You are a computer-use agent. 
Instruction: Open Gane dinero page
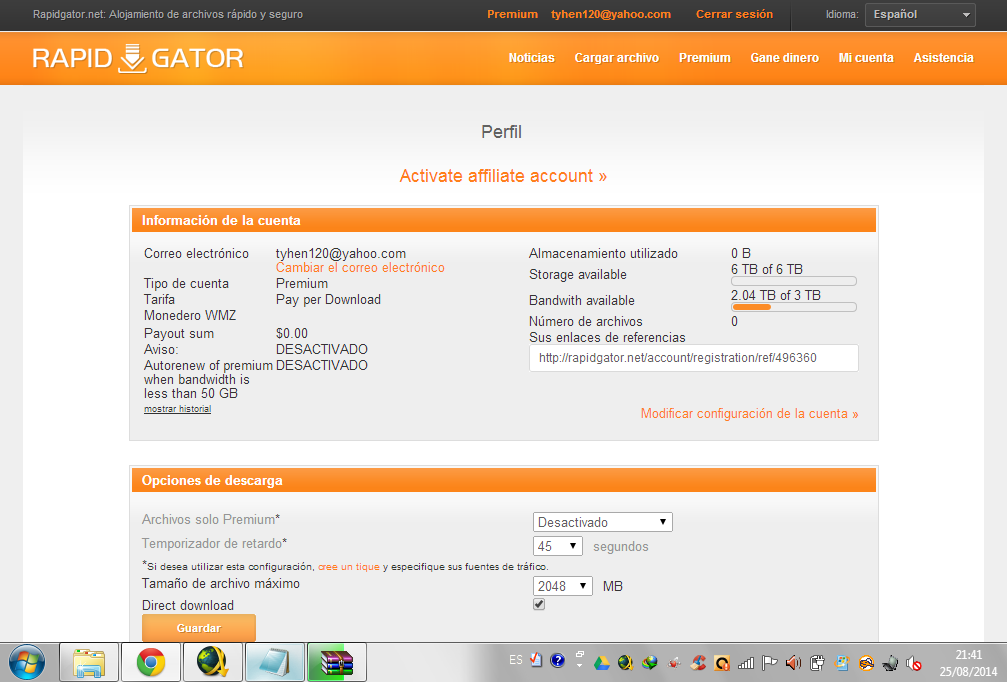[784, 58]
